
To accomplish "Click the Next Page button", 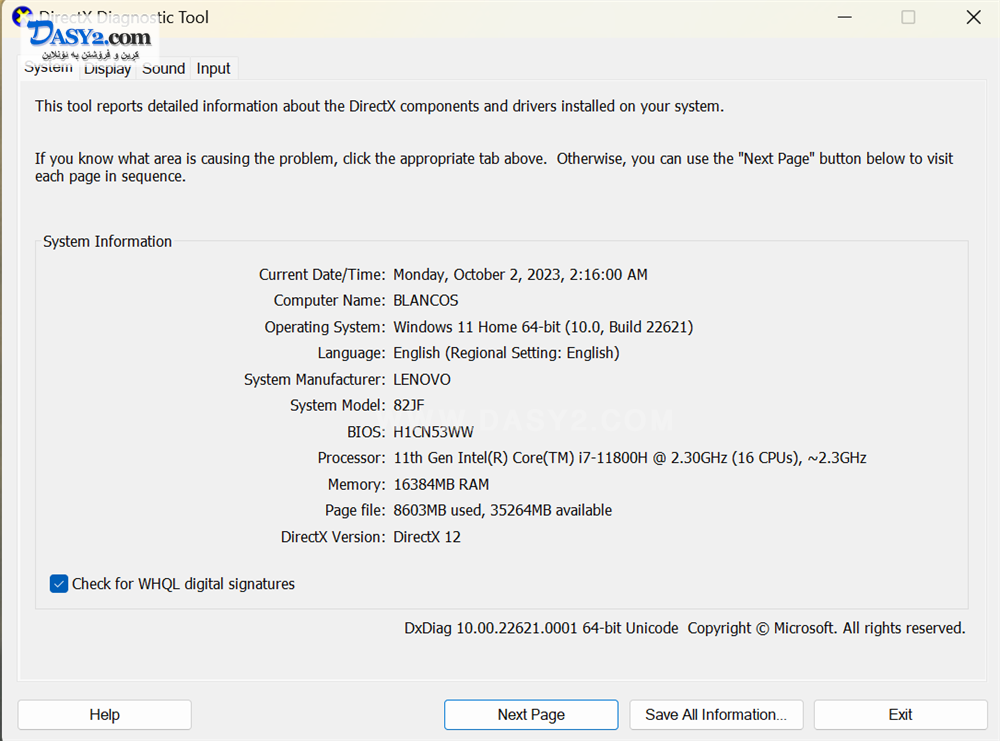I will [531, 715].
